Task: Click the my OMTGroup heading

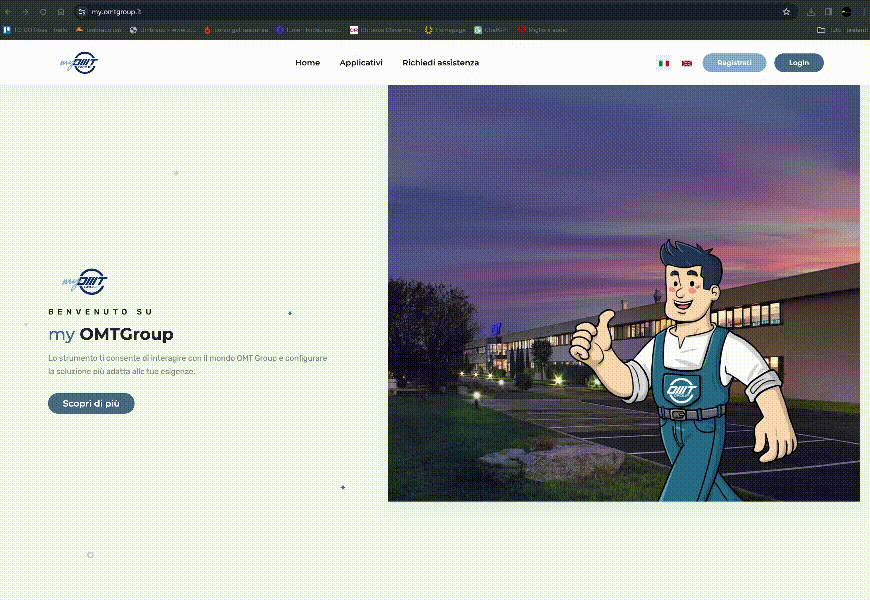Action: (111, 334)
